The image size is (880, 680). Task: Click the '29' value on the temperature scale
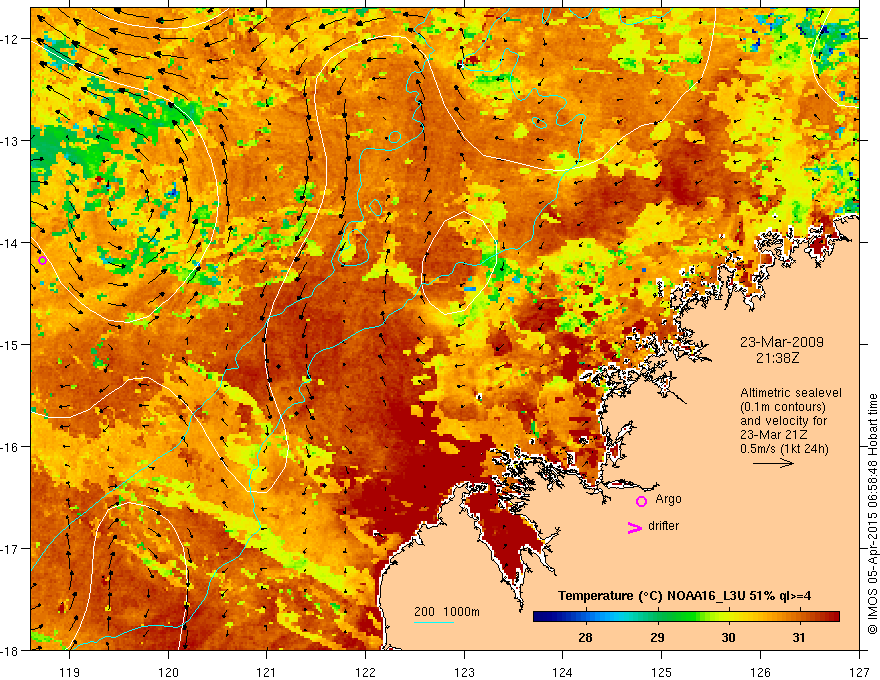(657, 638)
